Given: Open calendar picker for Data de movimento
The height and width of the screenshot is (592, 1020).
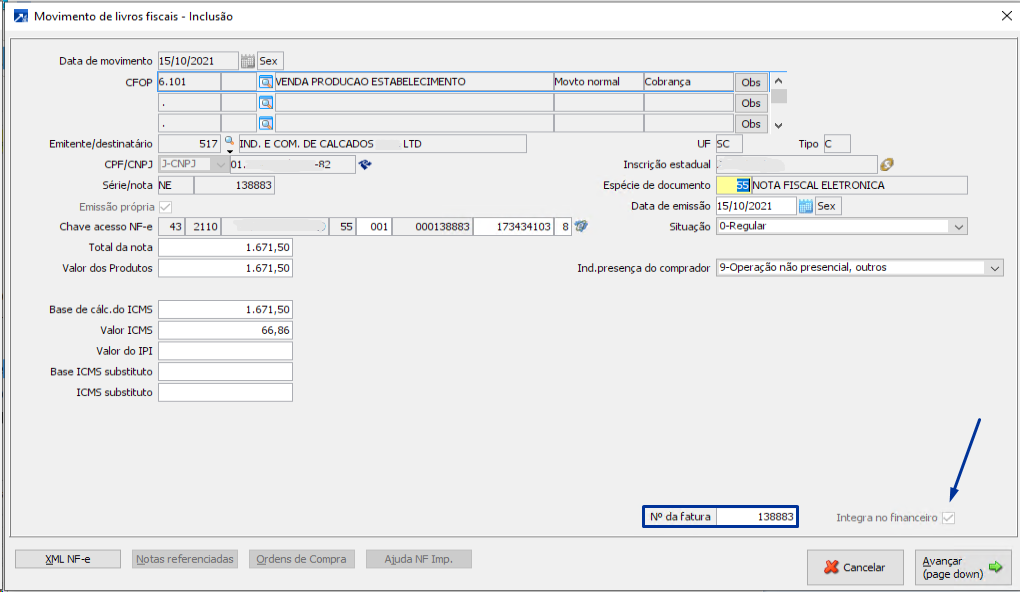Looking at the screenshot, I should 247,61.
